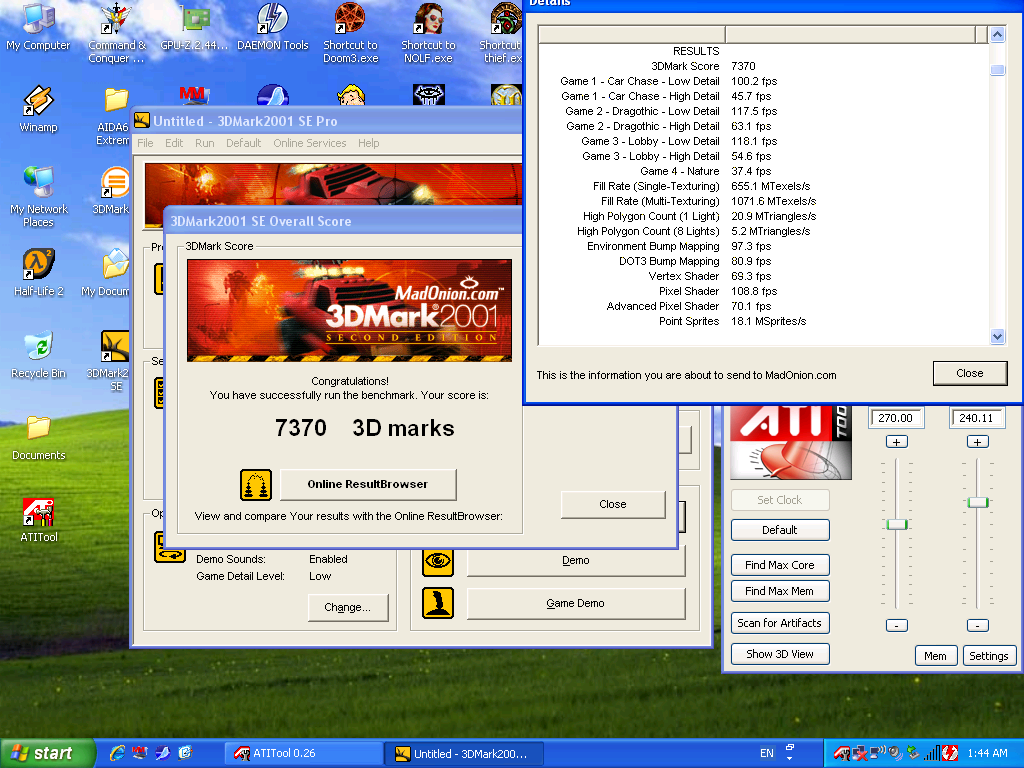1024x768 pixels.
Task: Open the Edit menu in 3DMark2001
Action: pyautogui.click(x=174, y=143)
